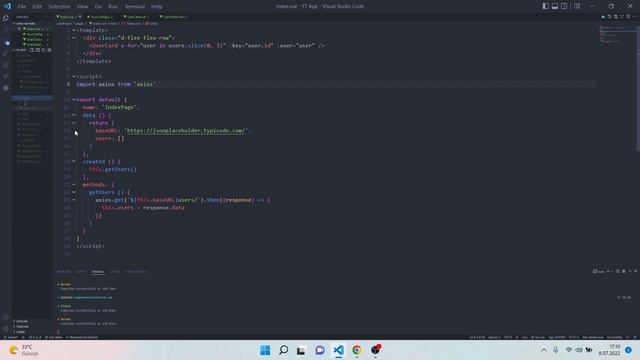Open components/UserCard.vue link in terminal output
This screenshot has width=640, height=360.
[93, 298]
